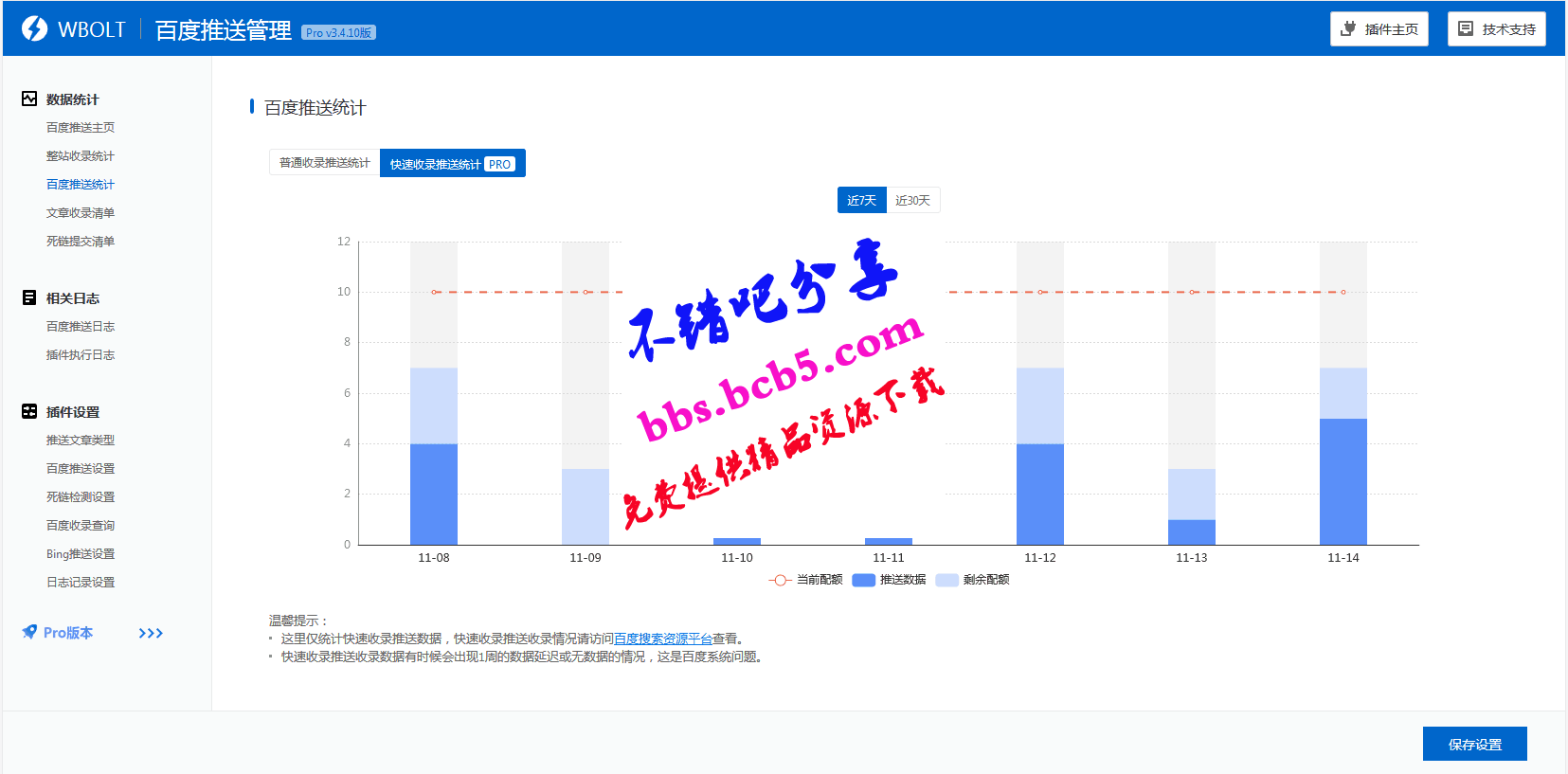1568x774 pixels.
Task: Click the 插件设置 section icon
Action: click(29, 411)
